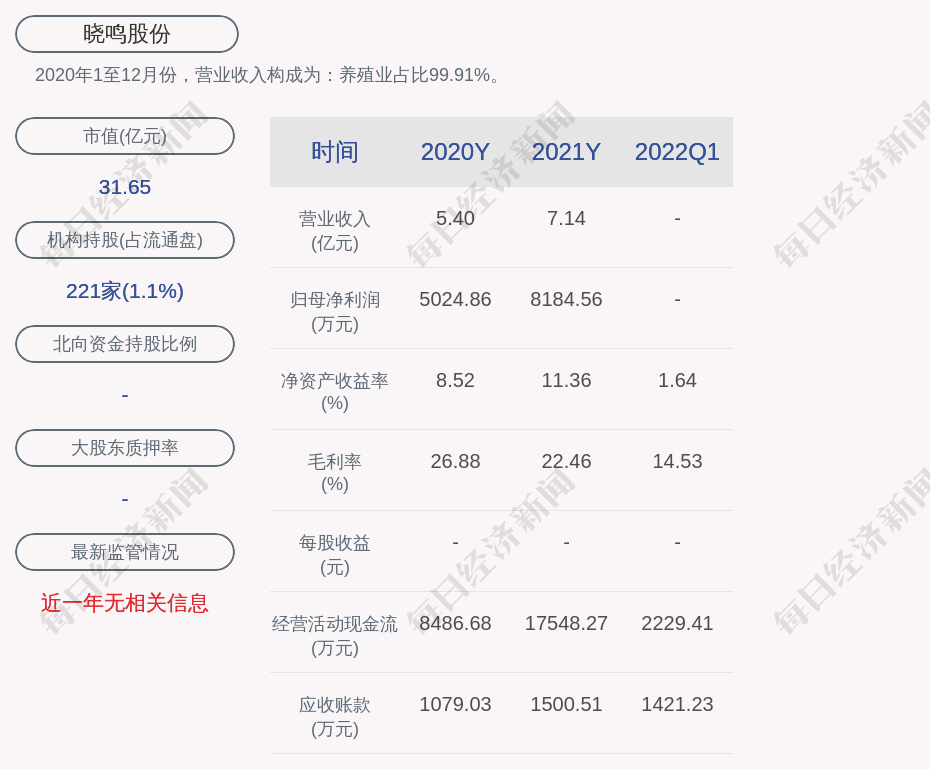Click the 晓鸣股份 company name pill
Image resolution: width=930 pixels, height=769 pixels.
(127, 34)
